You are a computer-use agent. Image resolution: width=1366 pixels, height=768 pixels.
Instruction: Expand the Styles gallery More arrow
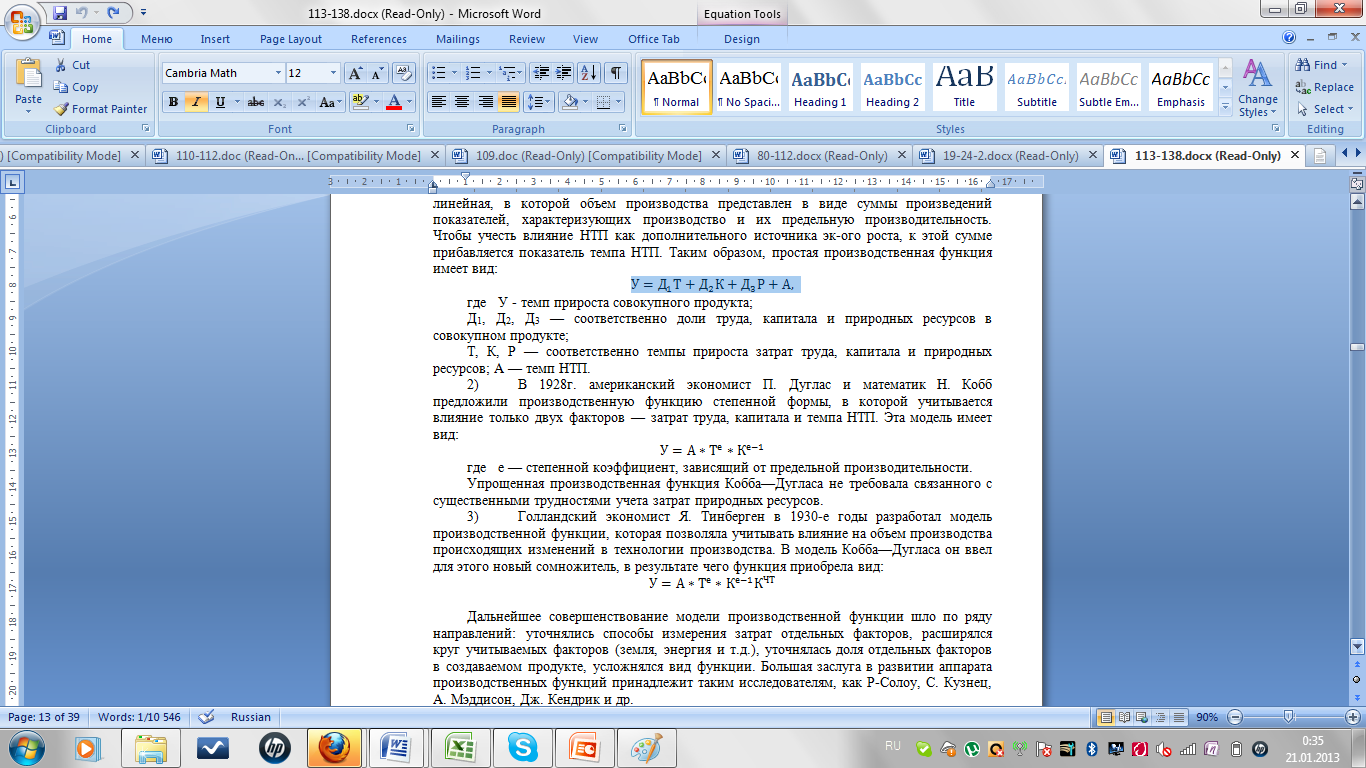pyautogui.click(x=1226, y=105)
